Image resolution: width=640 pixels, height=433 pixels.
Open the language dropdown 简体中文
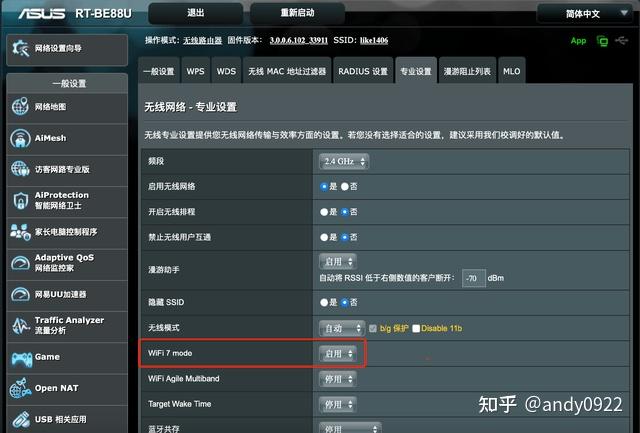click(x=584, y=14)
